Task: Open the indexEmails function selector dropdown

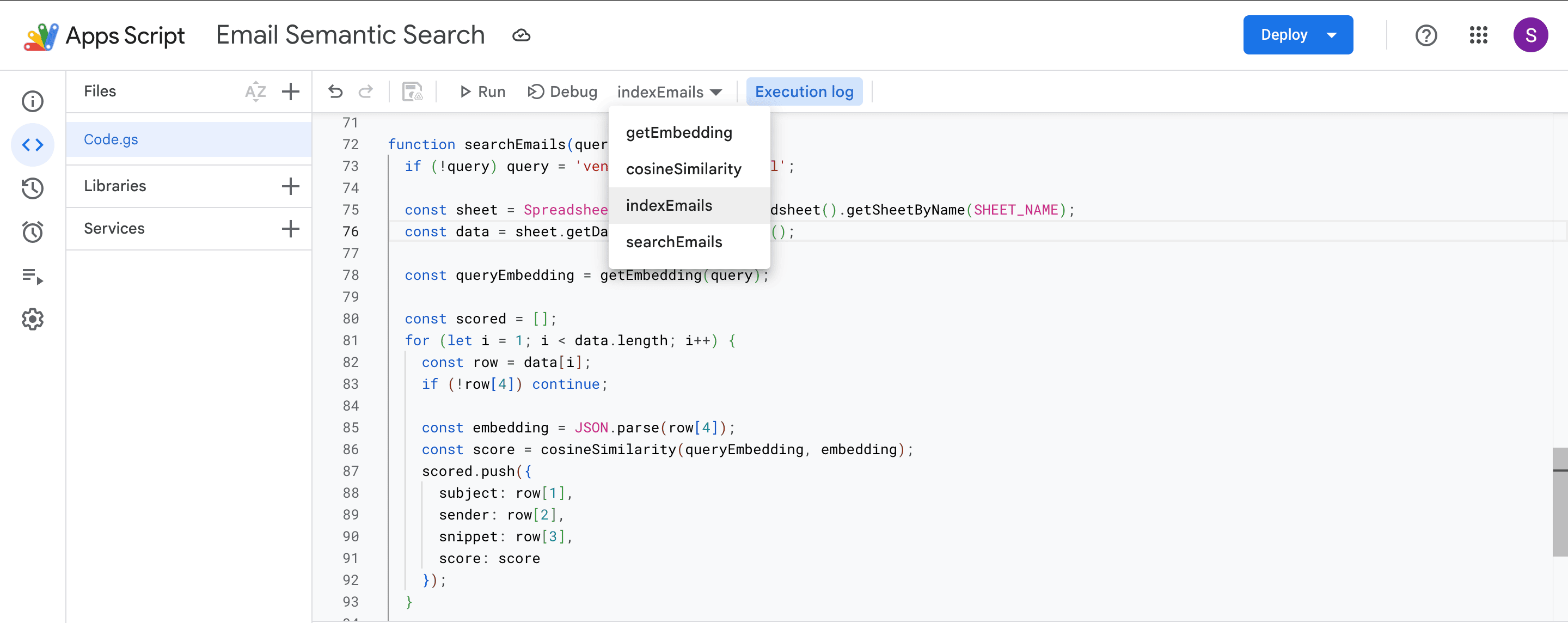Action: tap(670, 92)
